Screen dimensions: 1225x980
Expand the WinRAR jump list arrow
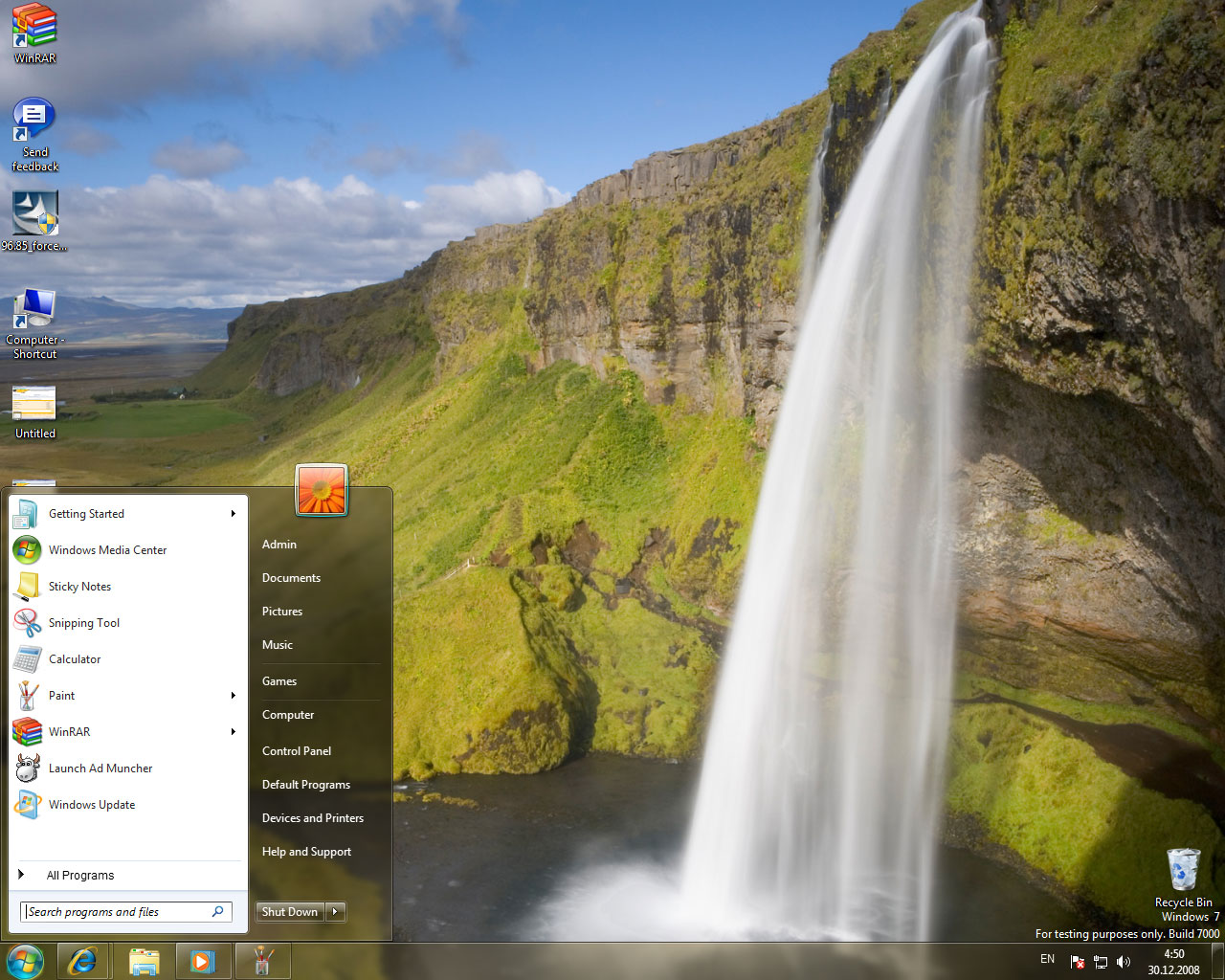tap(233, 732)
